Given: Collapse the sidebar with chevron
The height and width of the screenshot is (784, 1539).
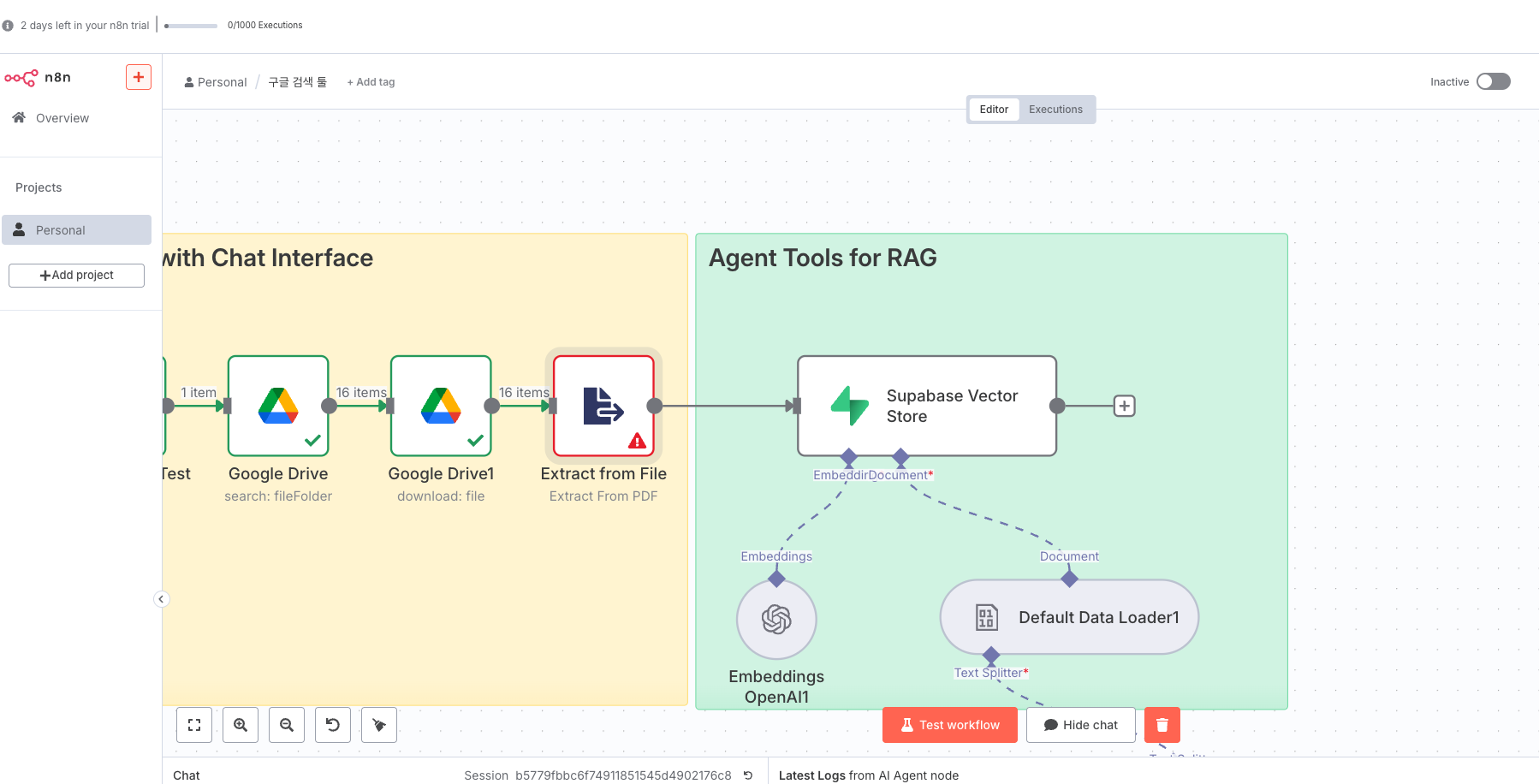Looking at the screenshot, I should (161, 599).
